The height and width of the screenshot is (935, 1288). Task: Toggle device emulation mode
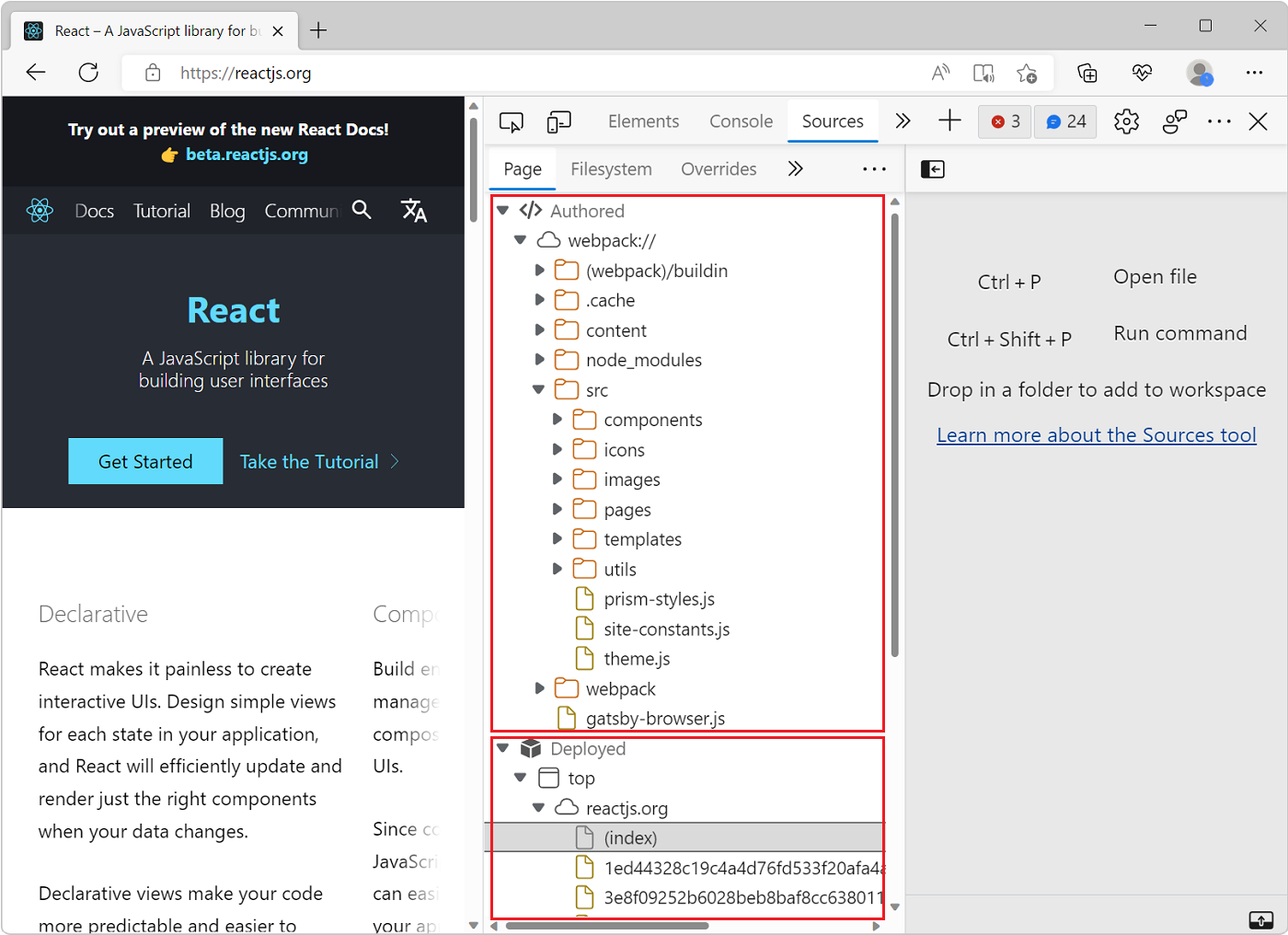(x=558, y=121)
